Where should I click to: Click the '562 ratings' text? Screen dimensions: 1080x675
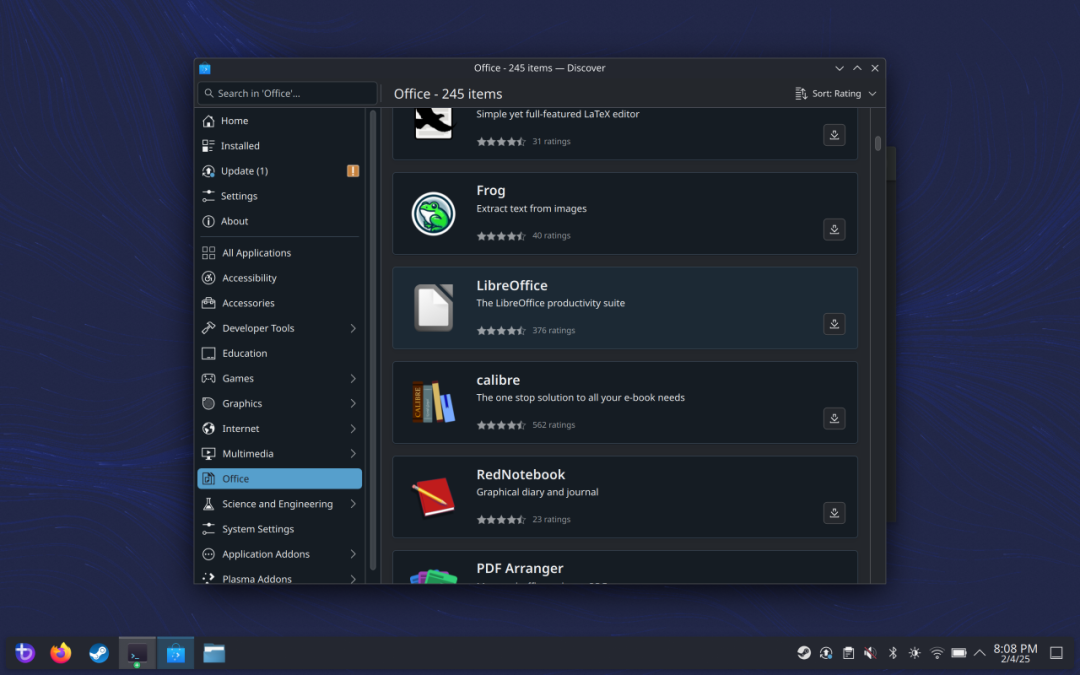(x=553, y=425)
